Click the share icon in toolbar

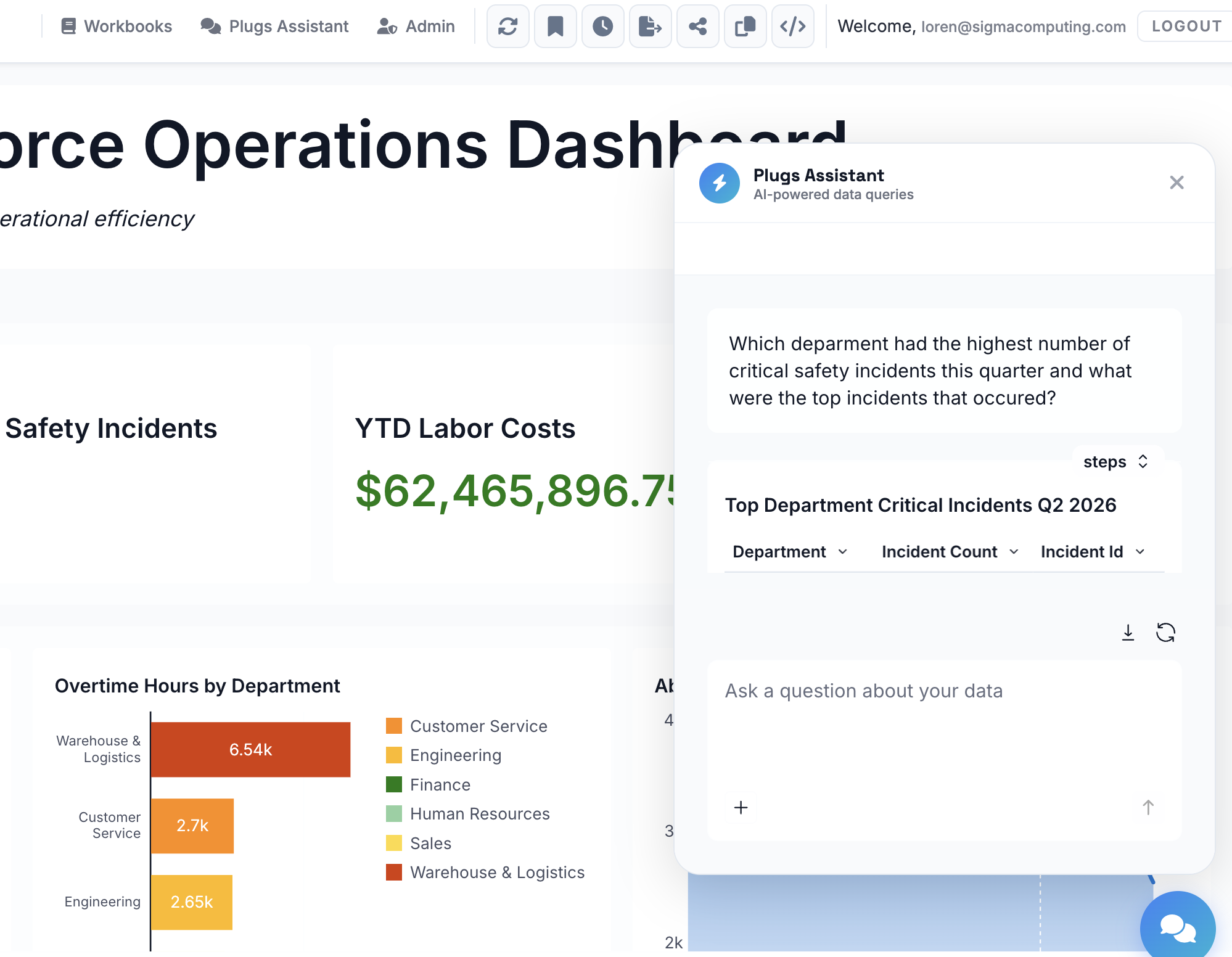[x=697, y=27]
